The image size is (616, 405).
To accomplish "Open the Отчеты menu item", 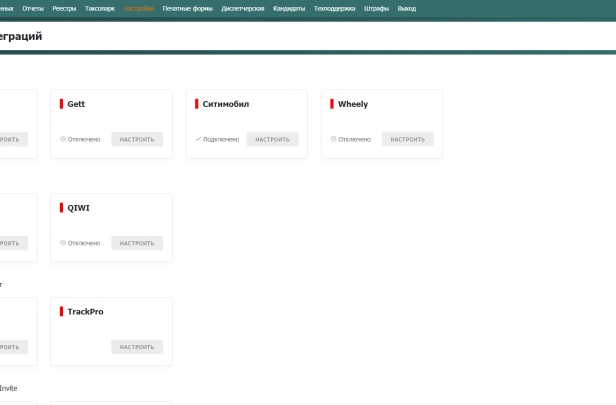I will point(33,8).
